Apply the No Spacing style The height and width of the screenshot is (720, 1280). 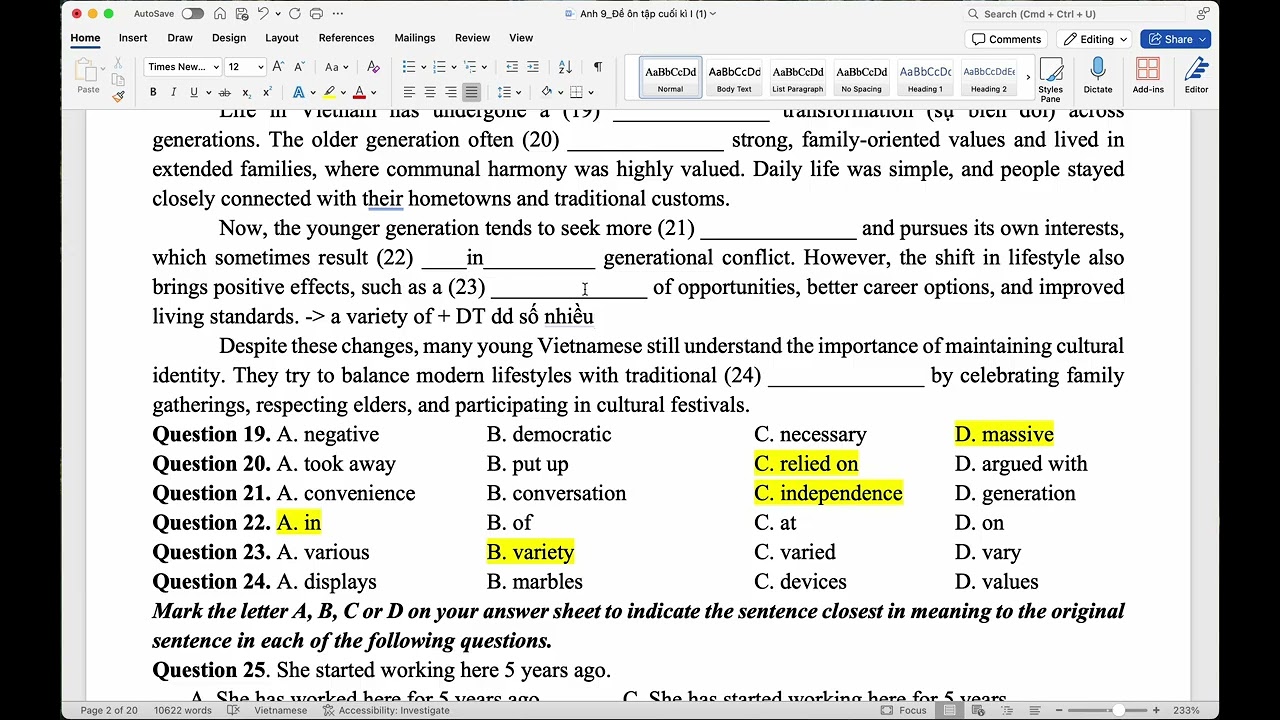(x=861, y=77)
